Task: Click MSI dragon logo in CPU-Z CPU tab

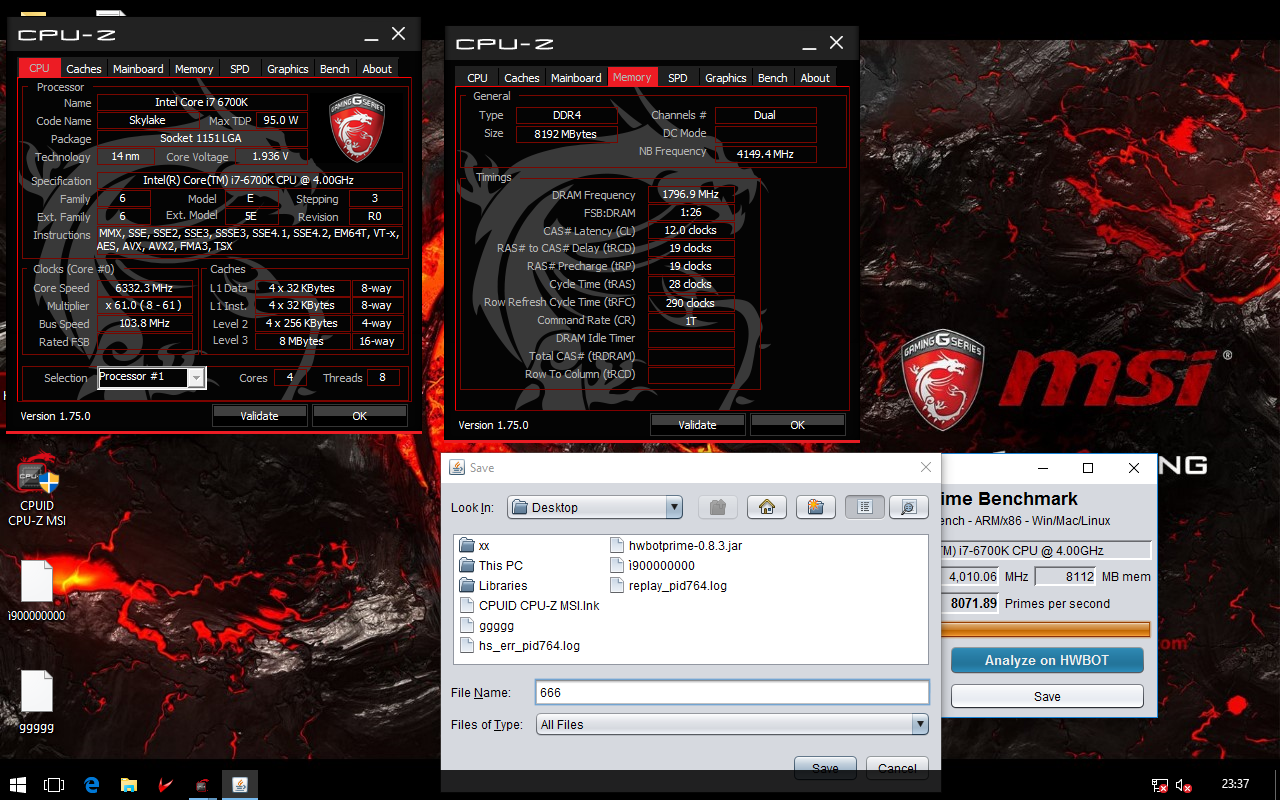Action: click(357, 128)
